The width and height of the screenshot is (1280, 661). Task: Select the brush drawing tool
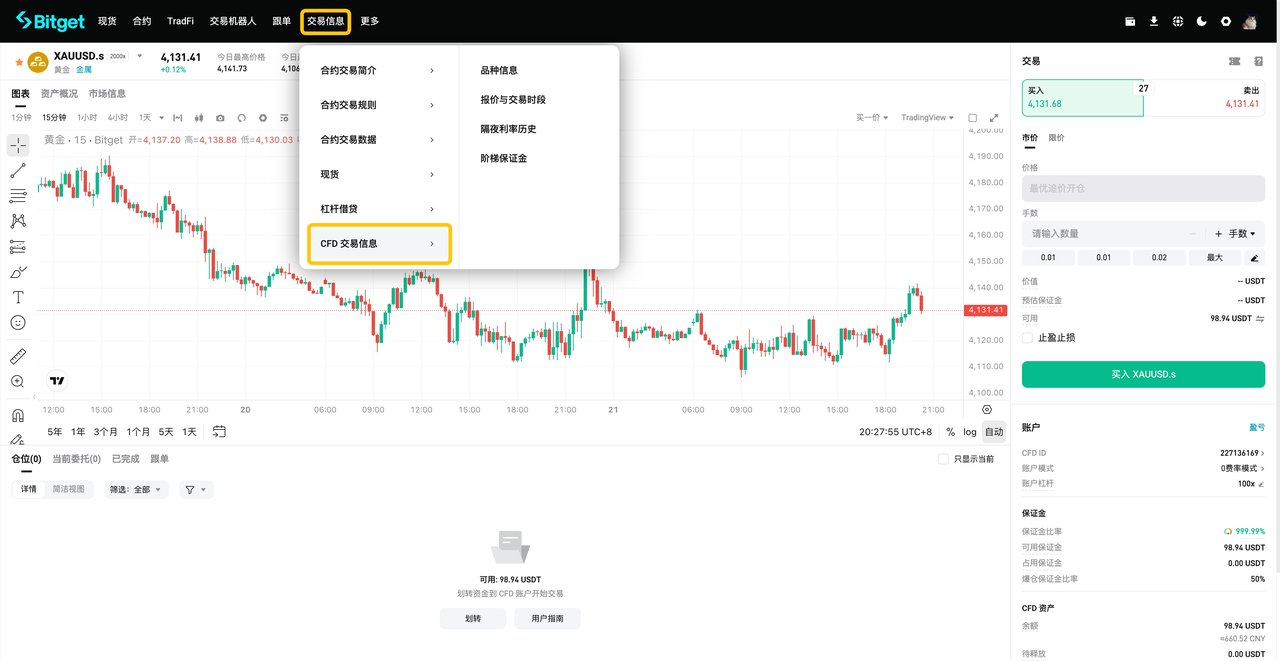(x=18, y=272)
